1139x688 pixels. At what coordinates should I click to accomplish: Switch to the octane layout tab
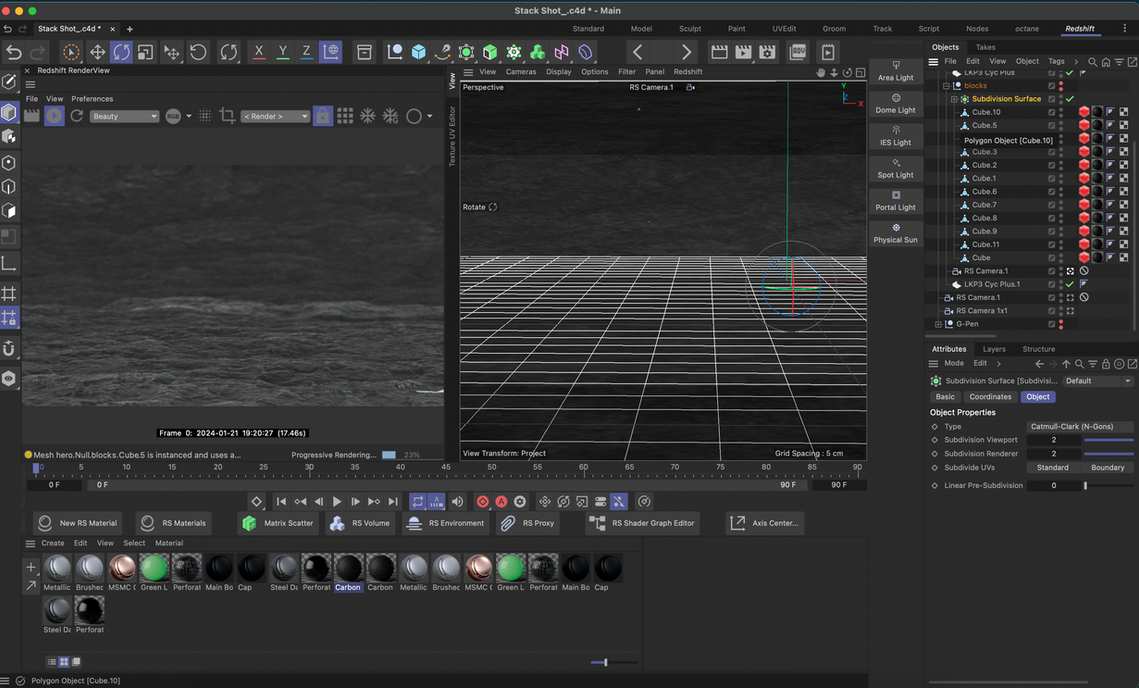[1026, 29]
